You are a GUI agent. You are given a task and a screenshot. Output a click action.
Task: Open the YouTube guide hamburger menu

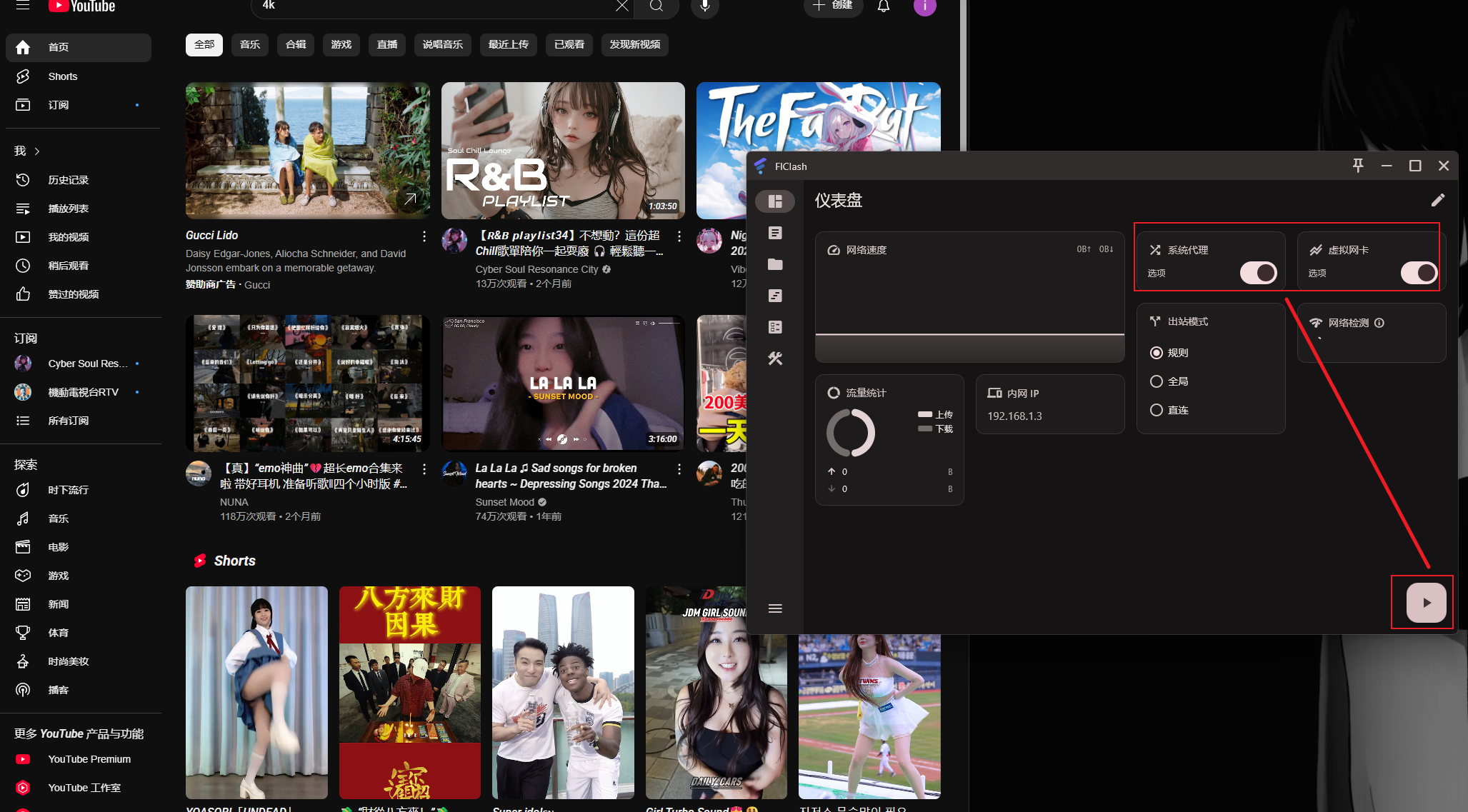click(x=23, y=6)
